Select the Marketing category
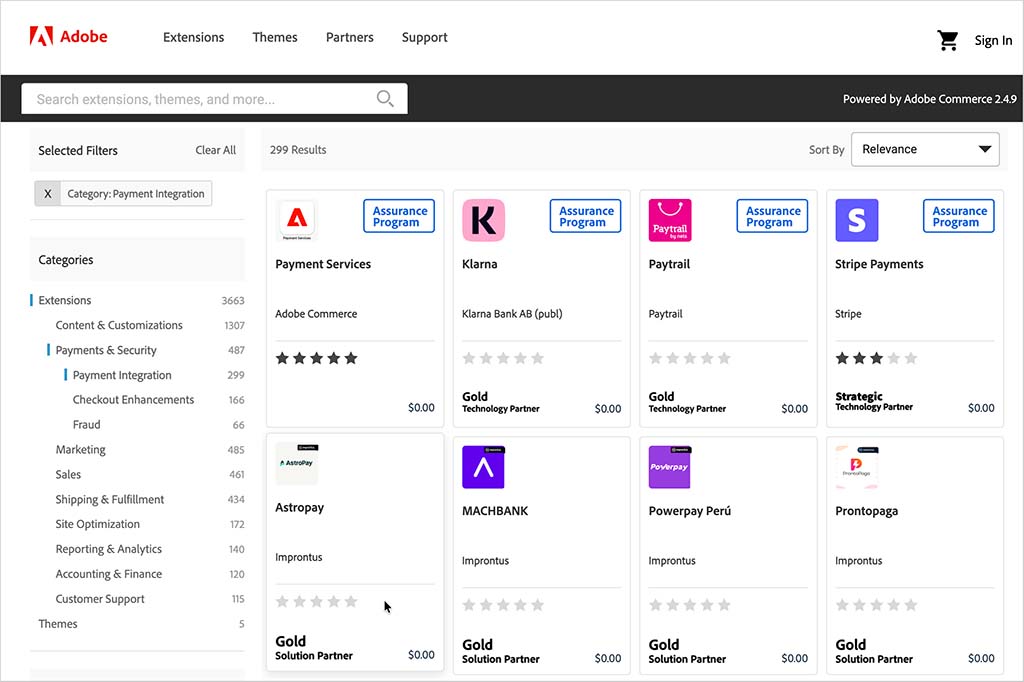 click(80, 449)
